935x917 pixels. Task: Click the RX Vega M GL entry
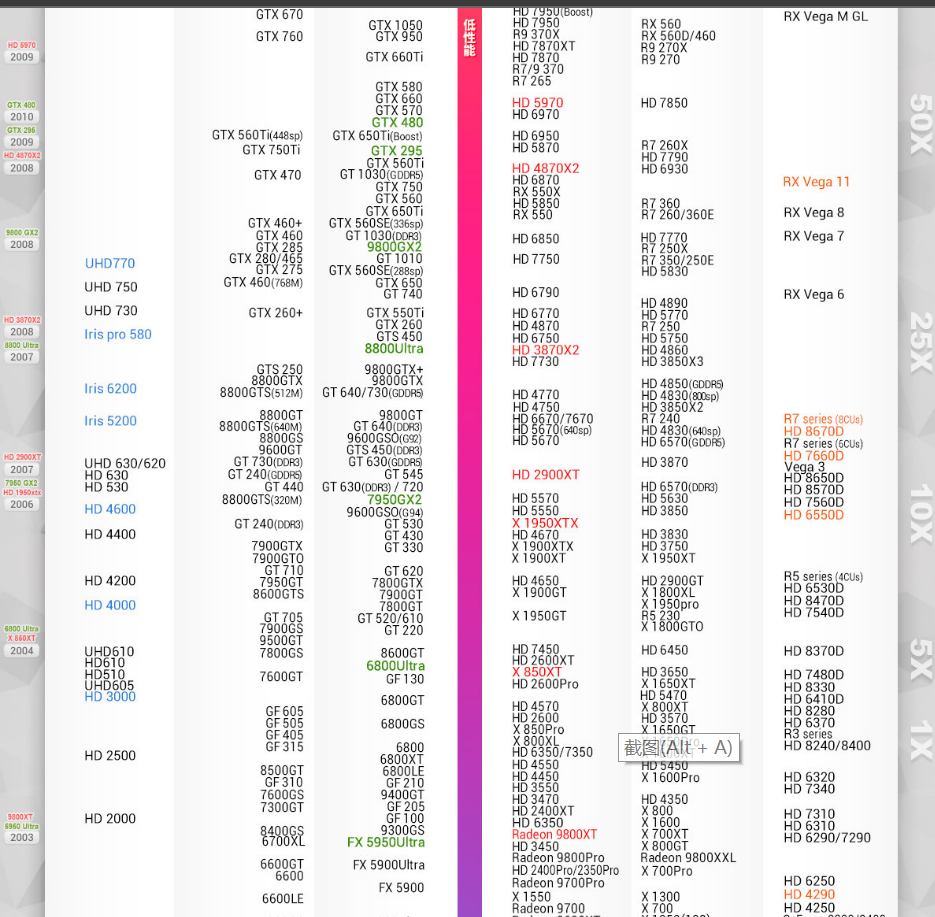point(825,17)
